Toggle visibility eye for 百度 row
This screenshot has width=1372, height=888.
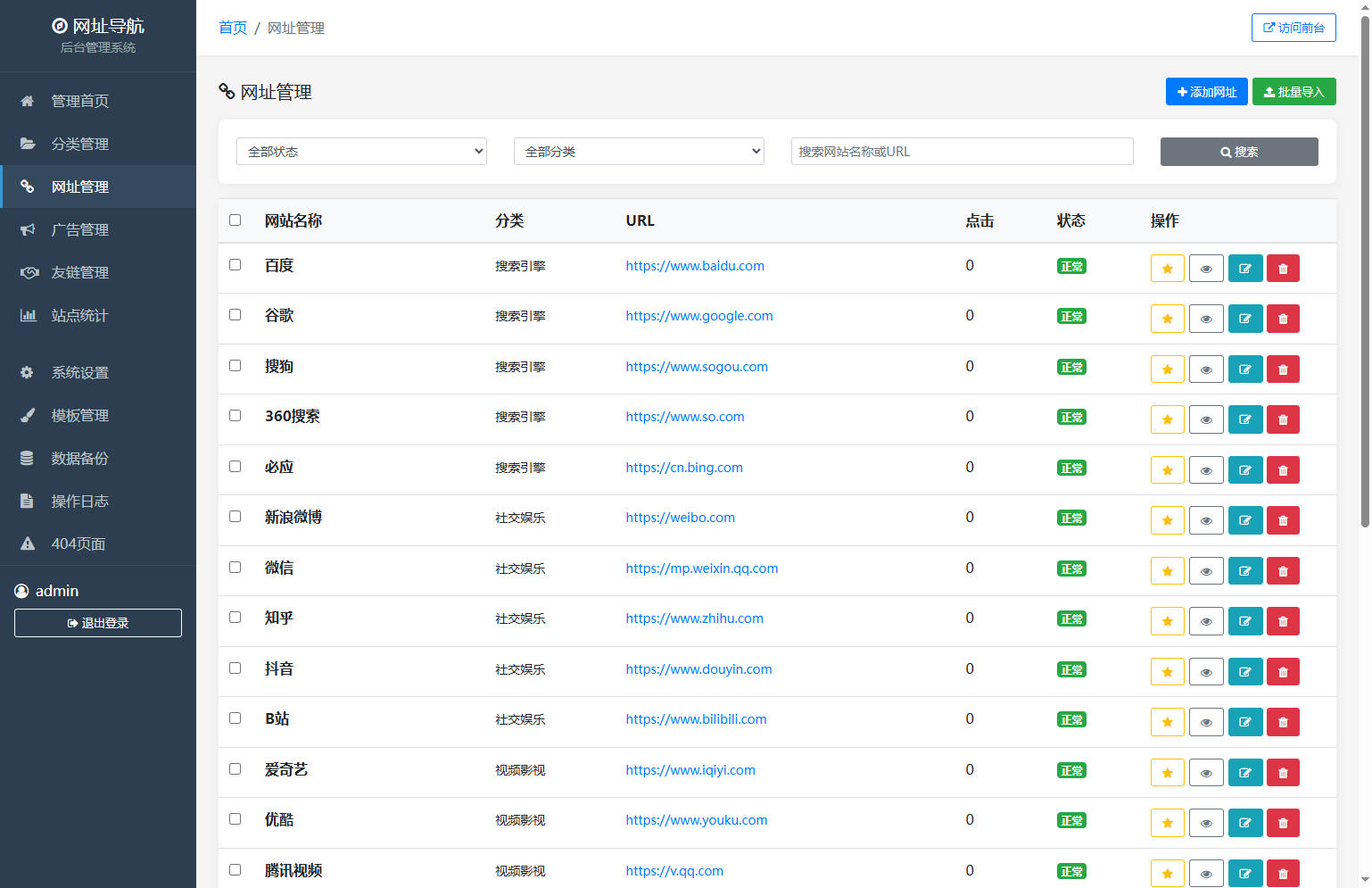point(1206,269)
